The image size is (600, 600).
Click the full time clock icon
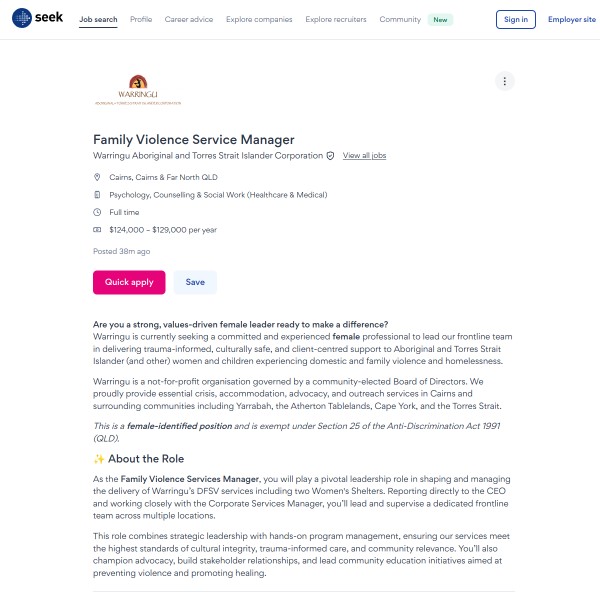pos(97,212)
